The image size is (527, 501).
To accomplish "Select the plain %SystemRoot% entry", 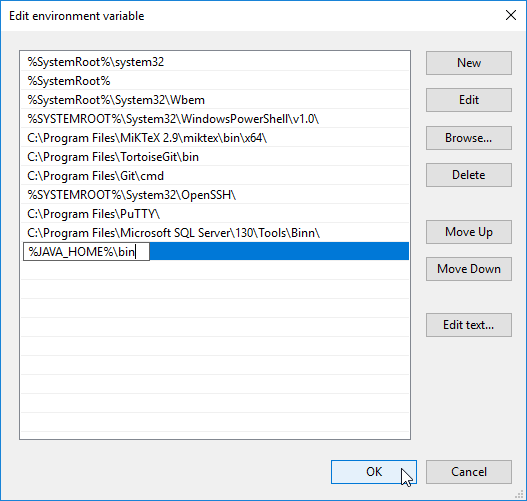I will 215,81.
